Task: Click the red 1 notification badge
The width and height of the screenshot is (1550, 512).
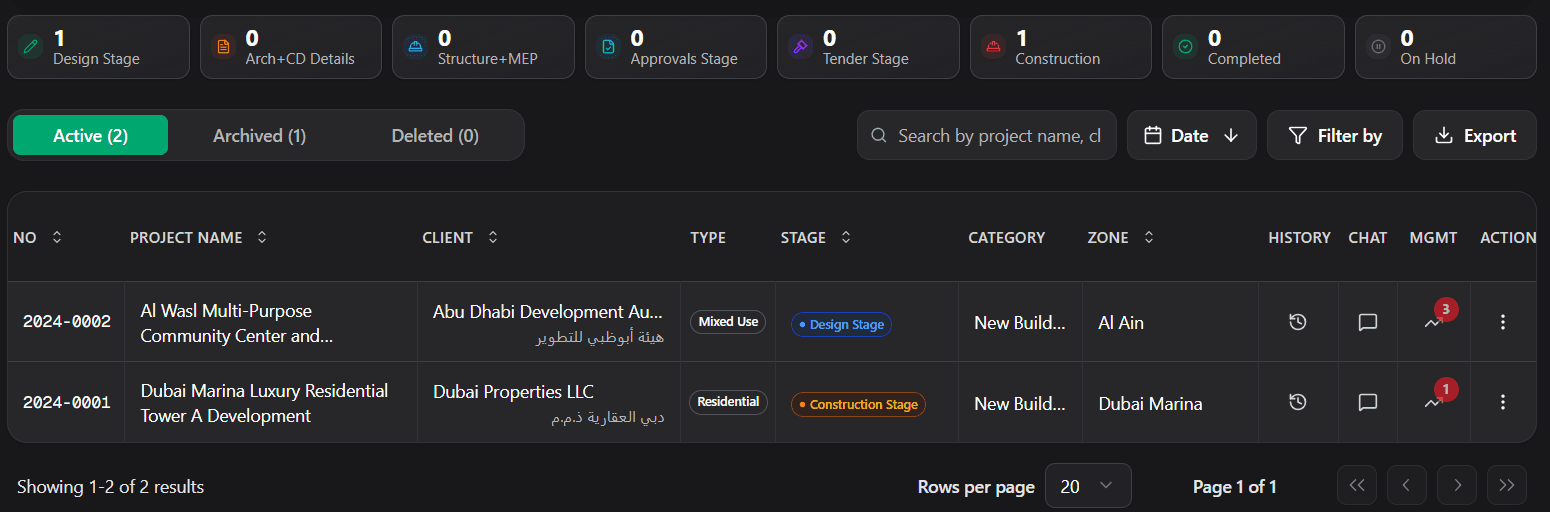Action: 1446,389
